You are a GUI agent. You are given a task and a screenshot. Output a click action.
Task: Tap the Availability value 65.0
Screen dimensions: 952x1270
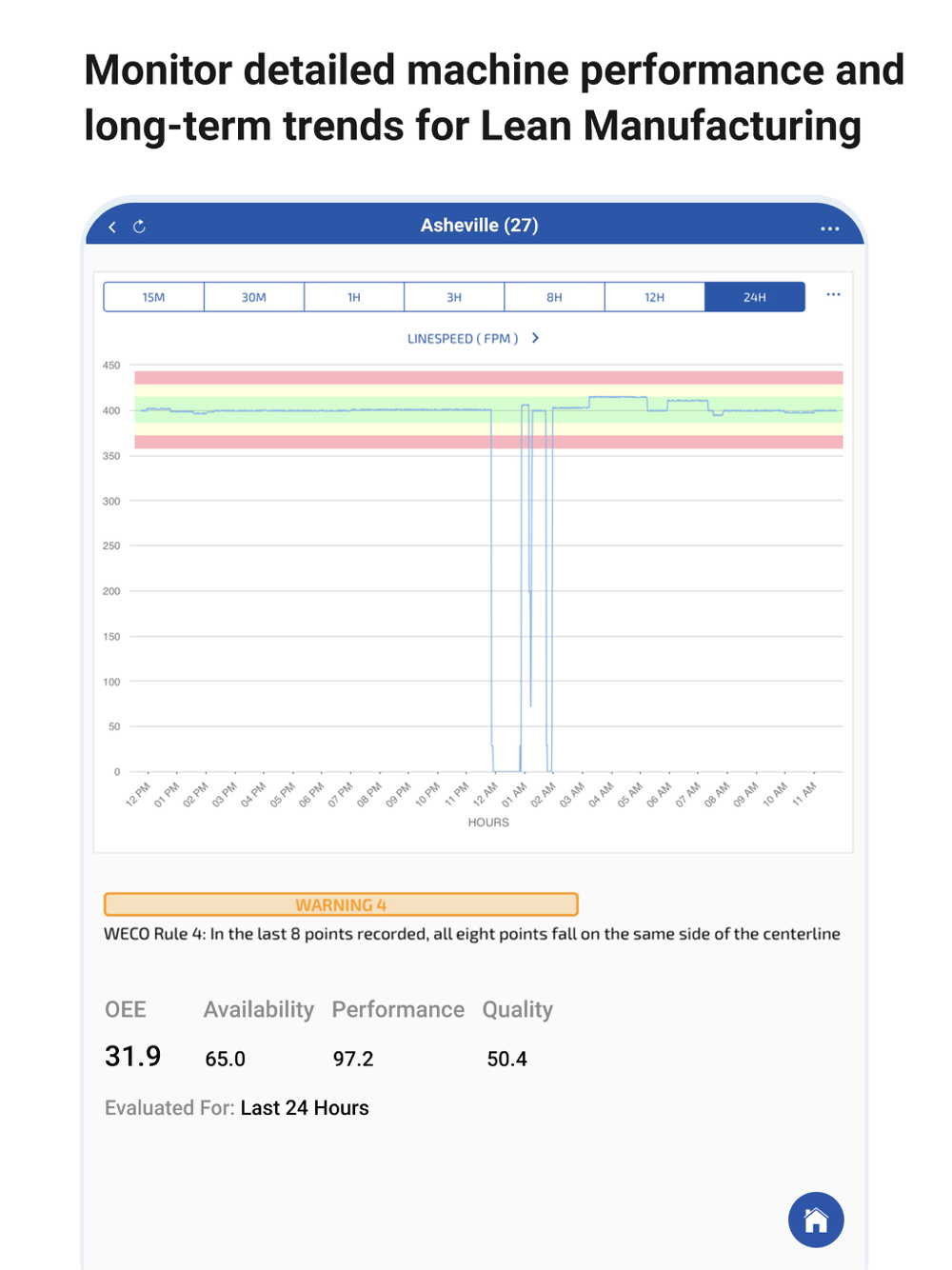tap(226, 1059)
